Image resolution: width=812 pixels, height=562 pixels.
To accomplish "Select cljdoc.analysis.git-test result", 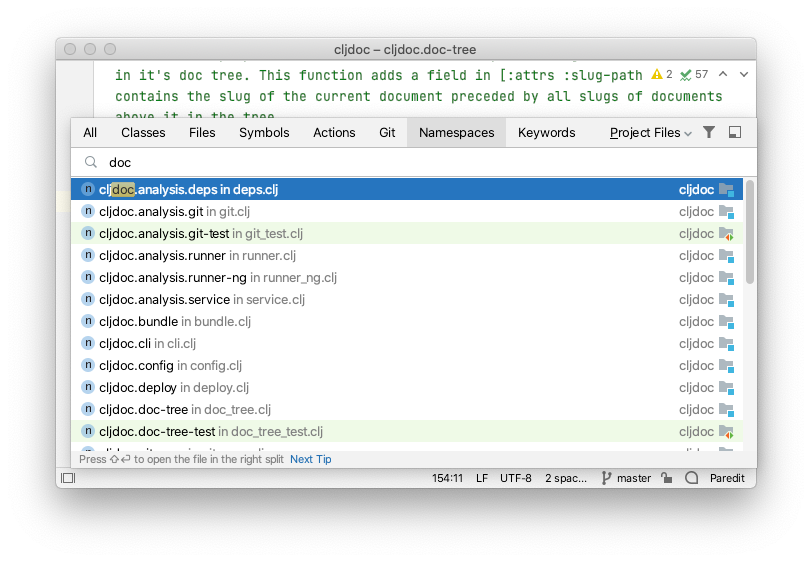I will click(407, 234).
